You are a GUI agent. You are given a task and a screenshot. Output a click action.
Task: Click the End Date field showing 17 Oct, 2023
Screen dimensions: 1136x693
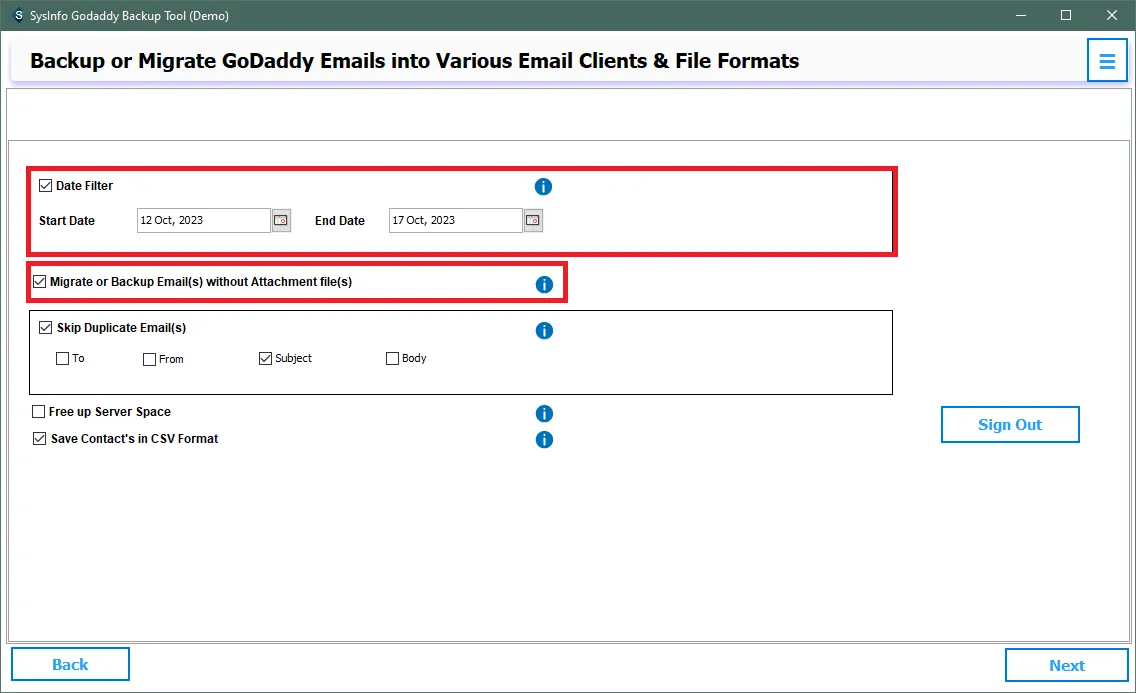tap(456, 220)
